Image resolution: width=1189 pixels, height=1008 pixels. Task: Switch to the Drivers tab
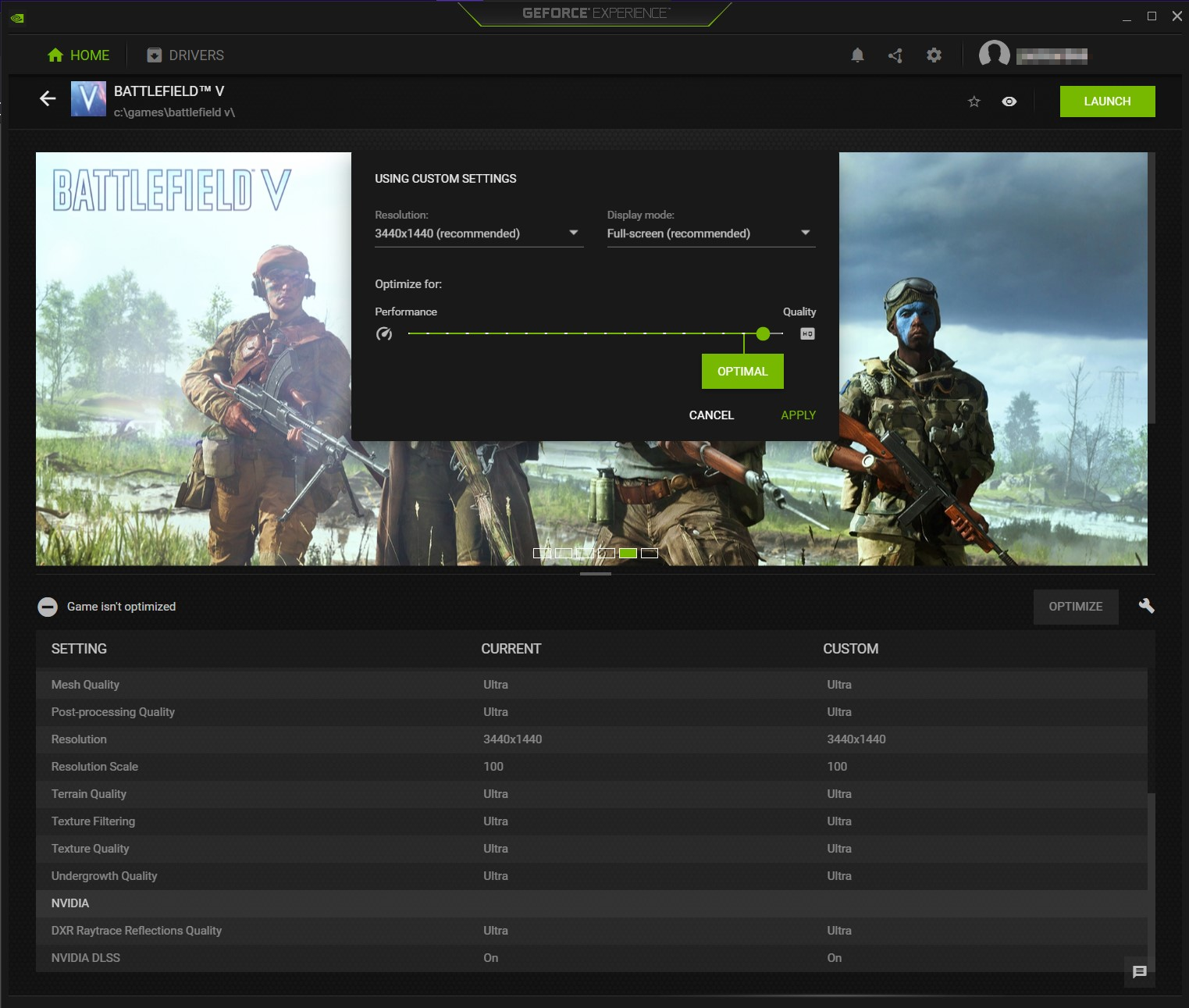click(x=186, y=55)
